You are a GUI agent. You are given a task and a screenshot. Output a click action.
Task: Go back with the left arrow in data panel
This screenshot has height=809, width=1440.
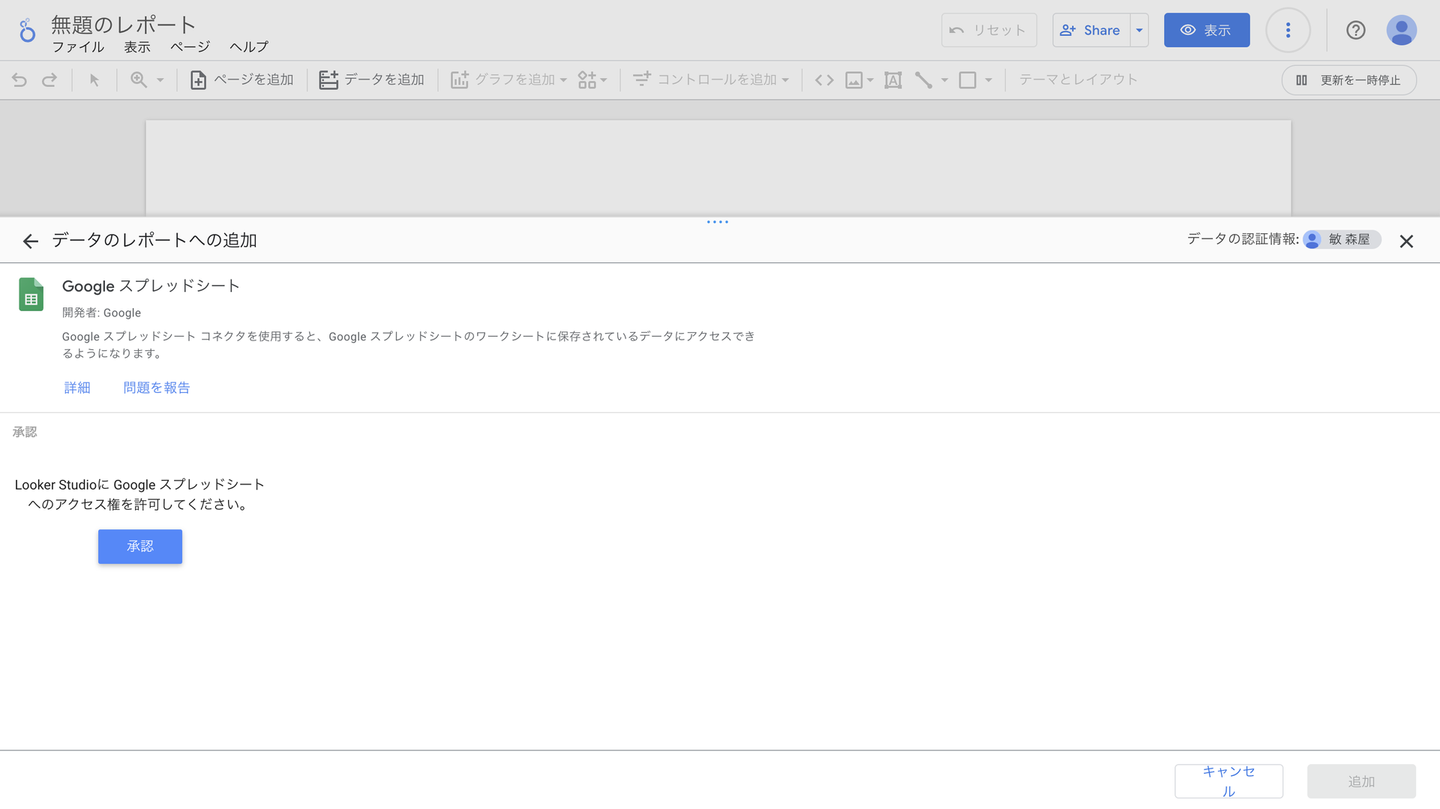pos(30,241)
